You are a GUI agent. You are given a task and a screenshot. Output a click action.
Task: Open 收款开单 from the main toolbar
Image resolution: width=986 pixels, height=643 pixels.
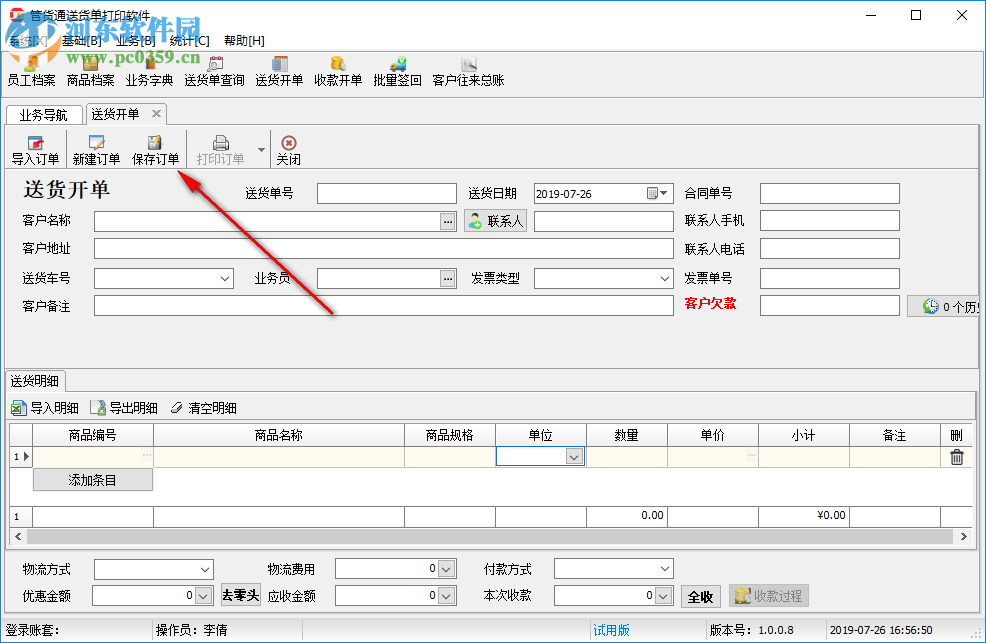click(338, 72)
